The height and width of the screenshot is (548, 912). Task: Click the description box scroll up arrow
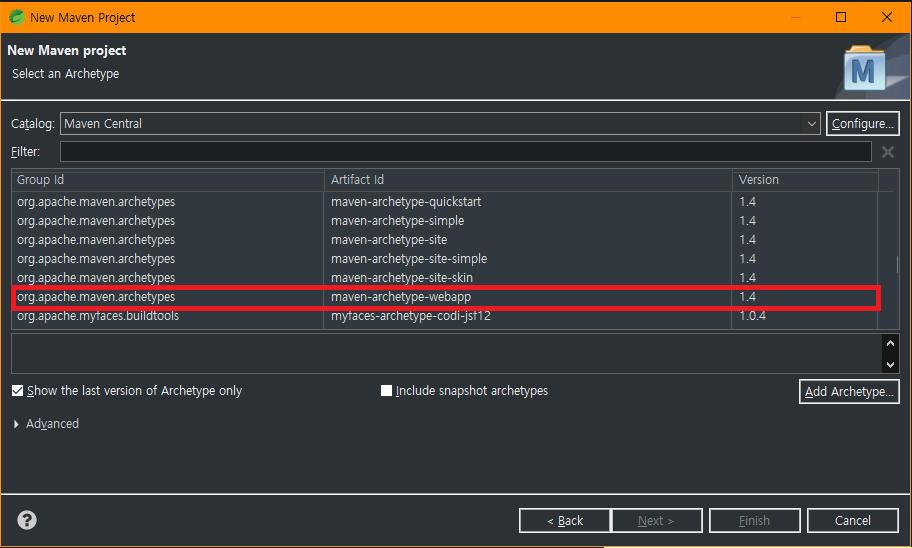click(890, 343)
